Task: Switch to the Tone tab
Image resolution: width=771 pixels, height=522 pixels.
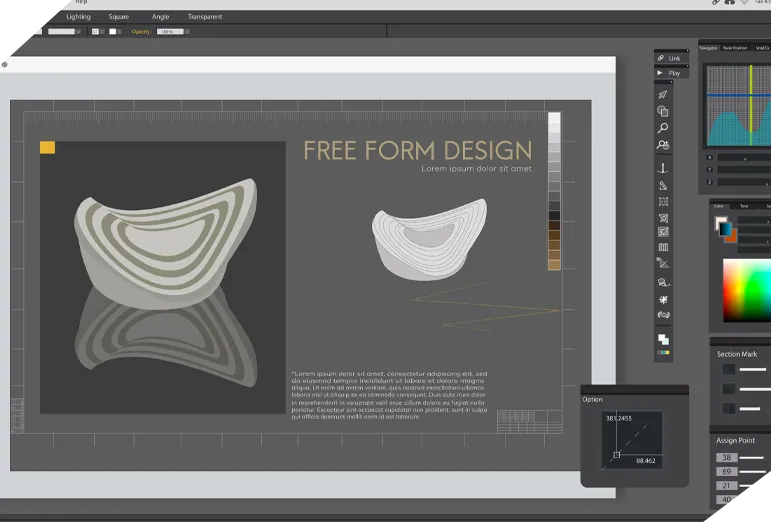Action: pyautogui.click(x=744, y=206)
